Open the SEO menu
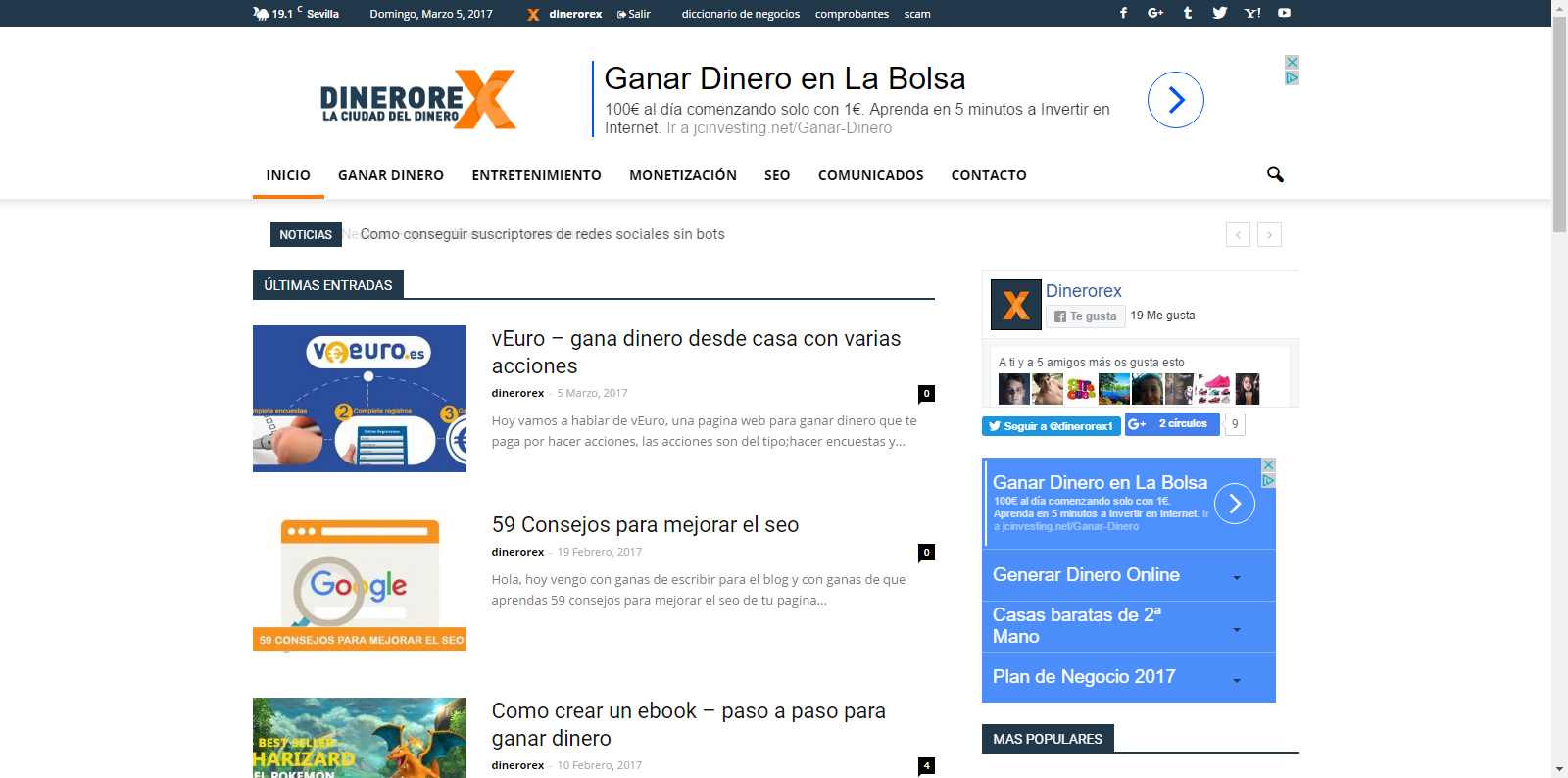Image resolution: width=1568 pixels, height=778 pixels. pos(777,175)
